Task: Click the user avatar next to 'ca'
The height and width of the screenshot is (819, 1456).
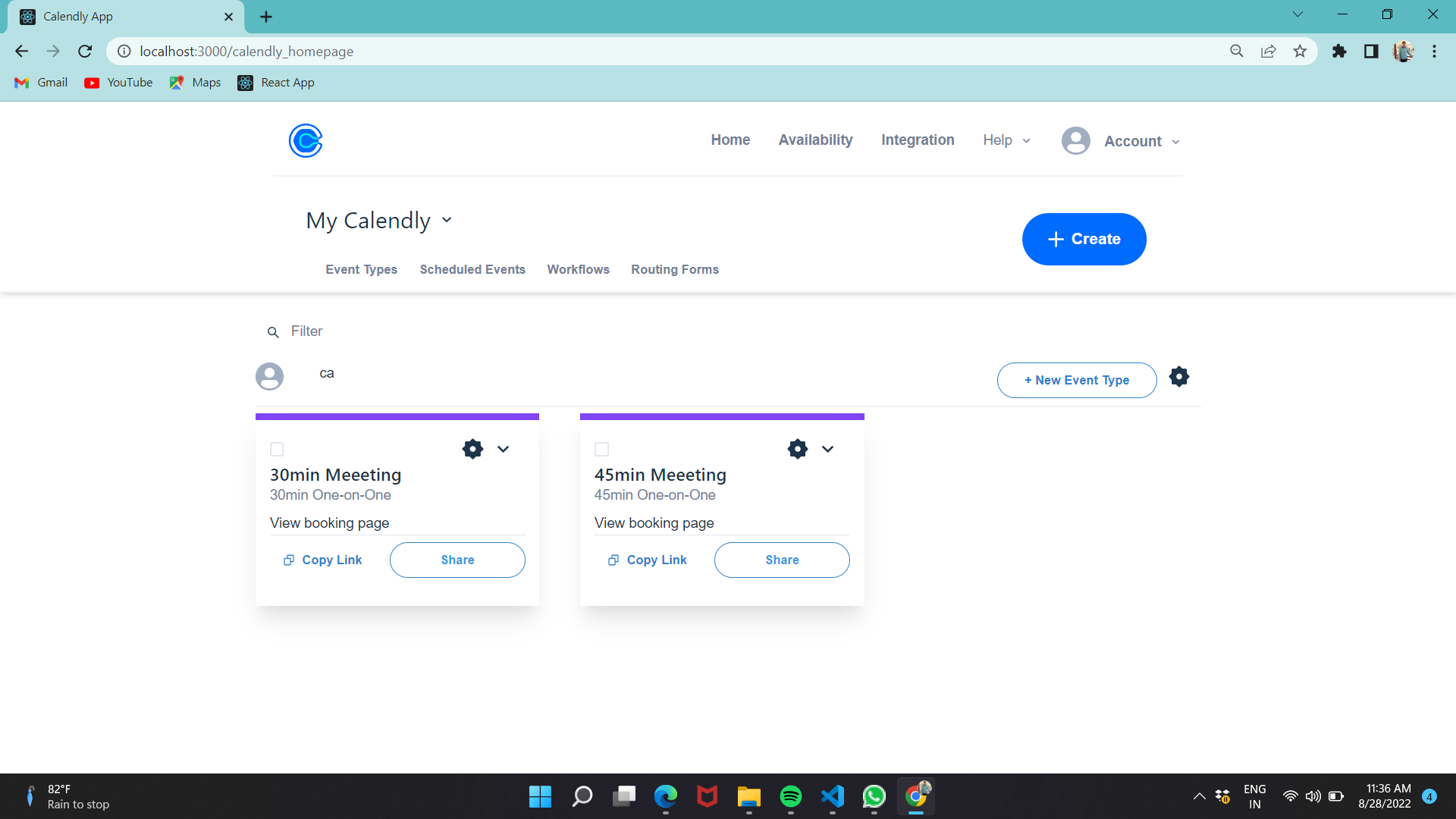Action: (x=269, y=376)
